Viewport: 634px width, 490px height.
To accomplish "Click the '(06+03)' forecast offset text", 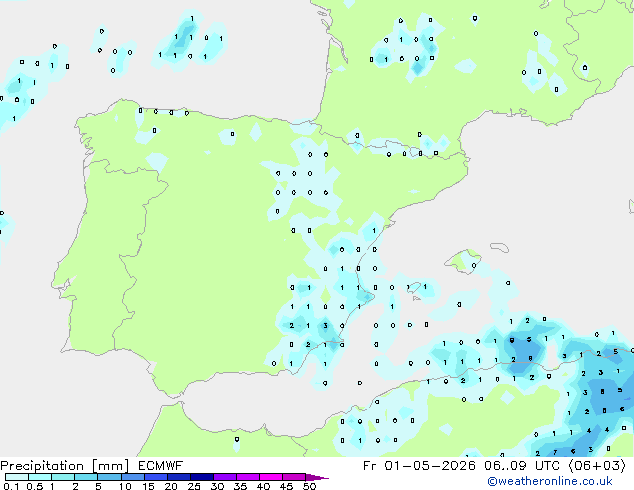I will point(597,465).
